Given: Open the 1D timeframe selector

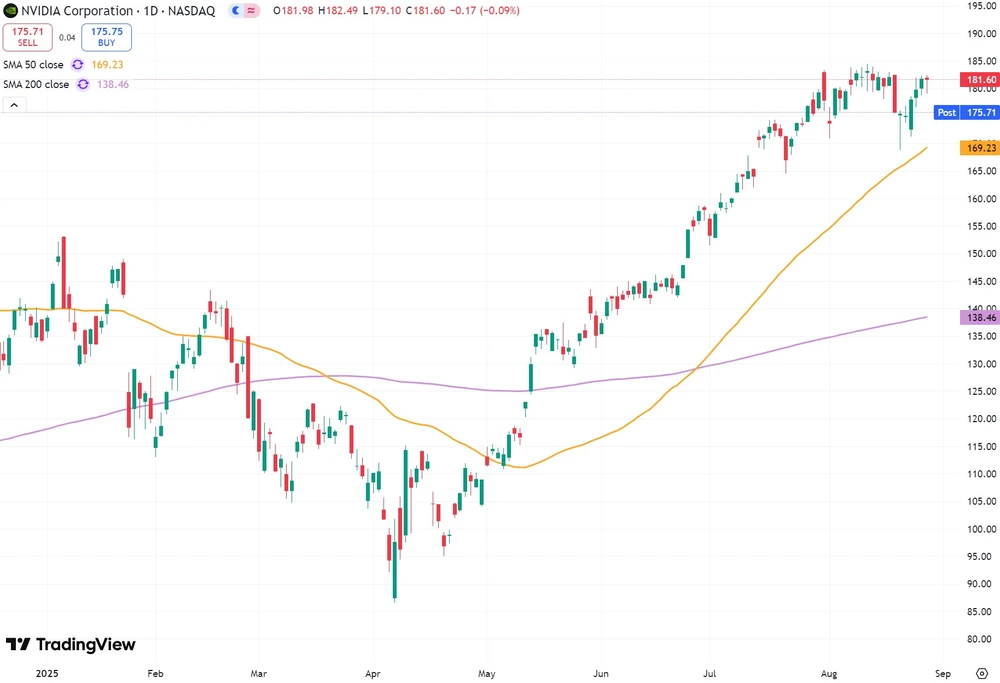Looking at the screenshot, I should tap(150, 10).
